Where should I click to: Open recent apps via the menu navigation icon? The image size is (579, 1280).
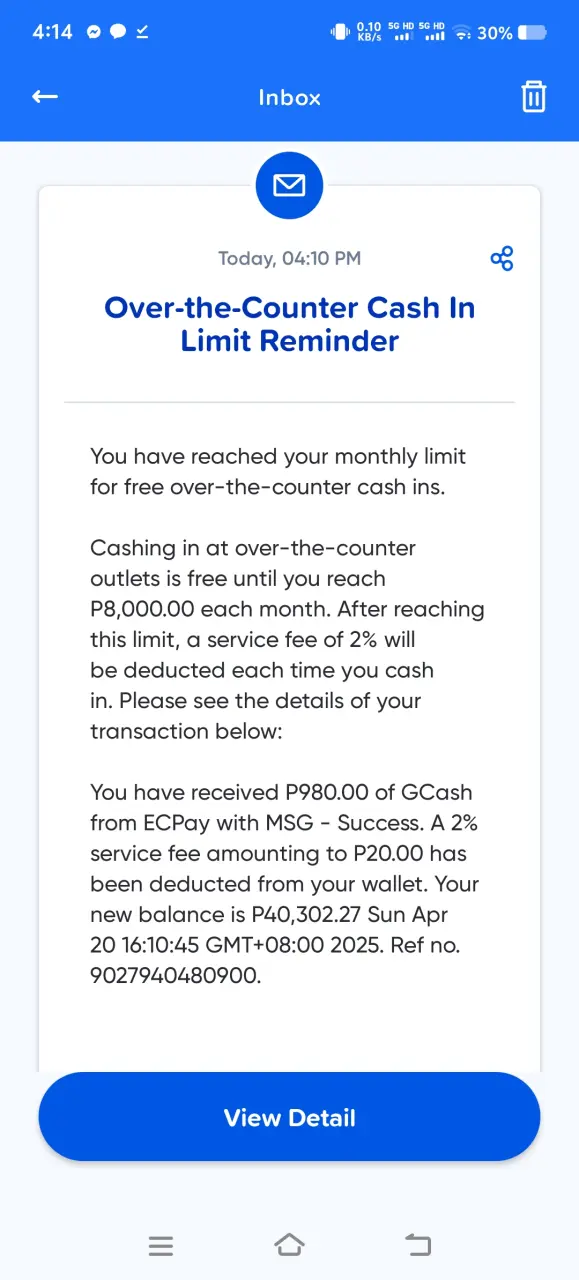tap(160, 1246)
